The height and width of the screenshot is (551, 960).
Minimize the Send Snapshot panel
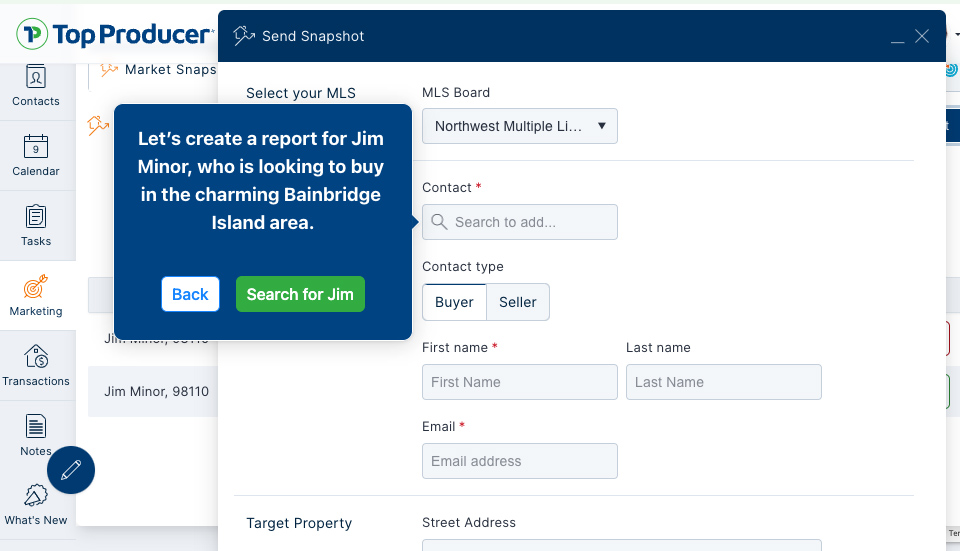point(898,37)
